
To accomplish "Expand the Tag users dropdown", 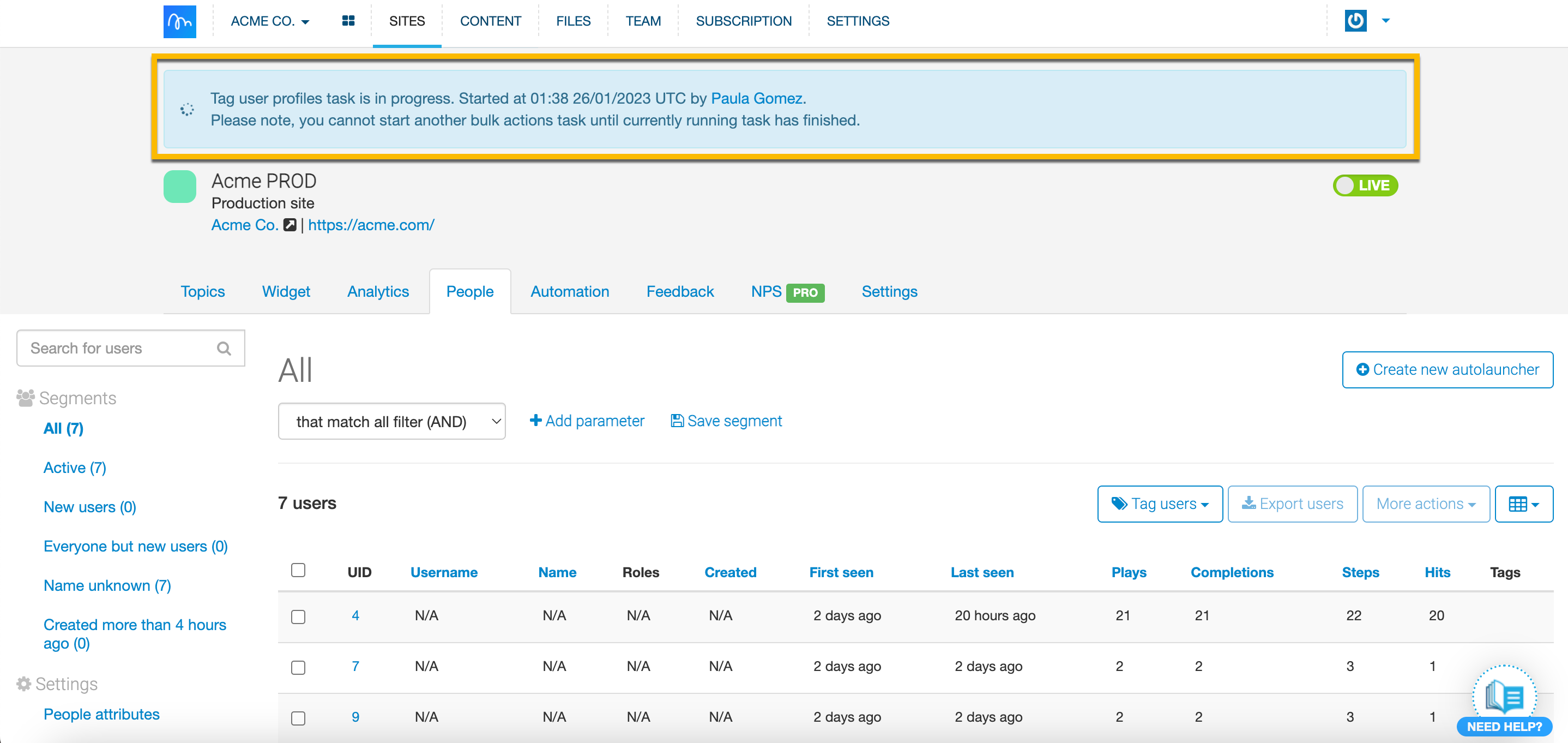I will pos(1160,504).
